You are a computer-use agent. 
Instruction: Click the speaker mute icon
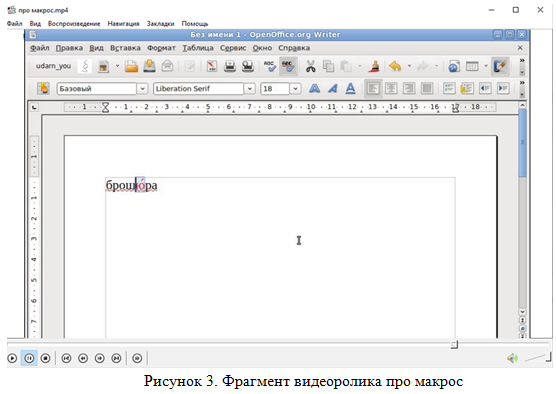click(x=512, y=358)
